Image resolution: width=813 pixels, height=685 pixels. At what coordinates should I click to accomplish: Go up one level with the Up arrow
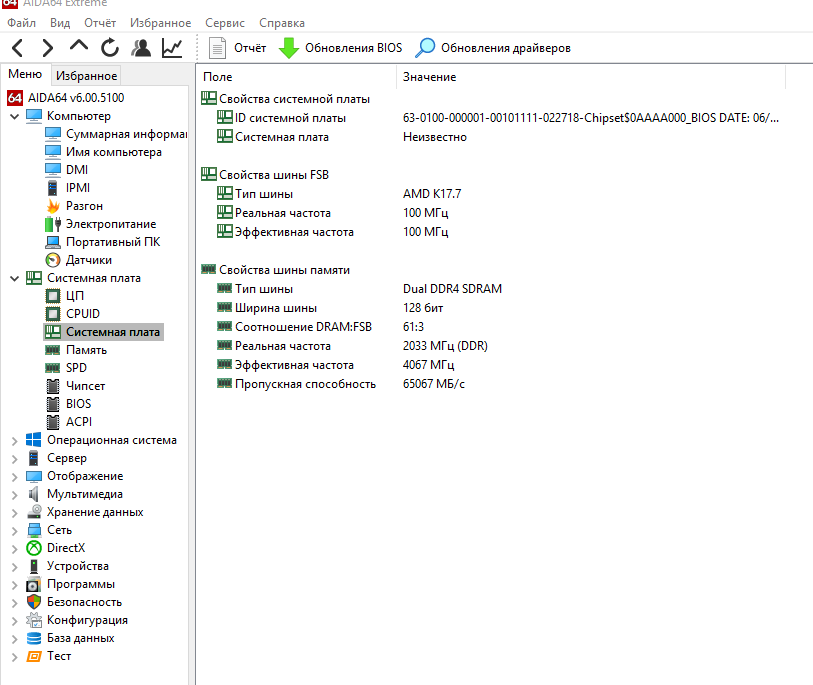tap(79, 46)
